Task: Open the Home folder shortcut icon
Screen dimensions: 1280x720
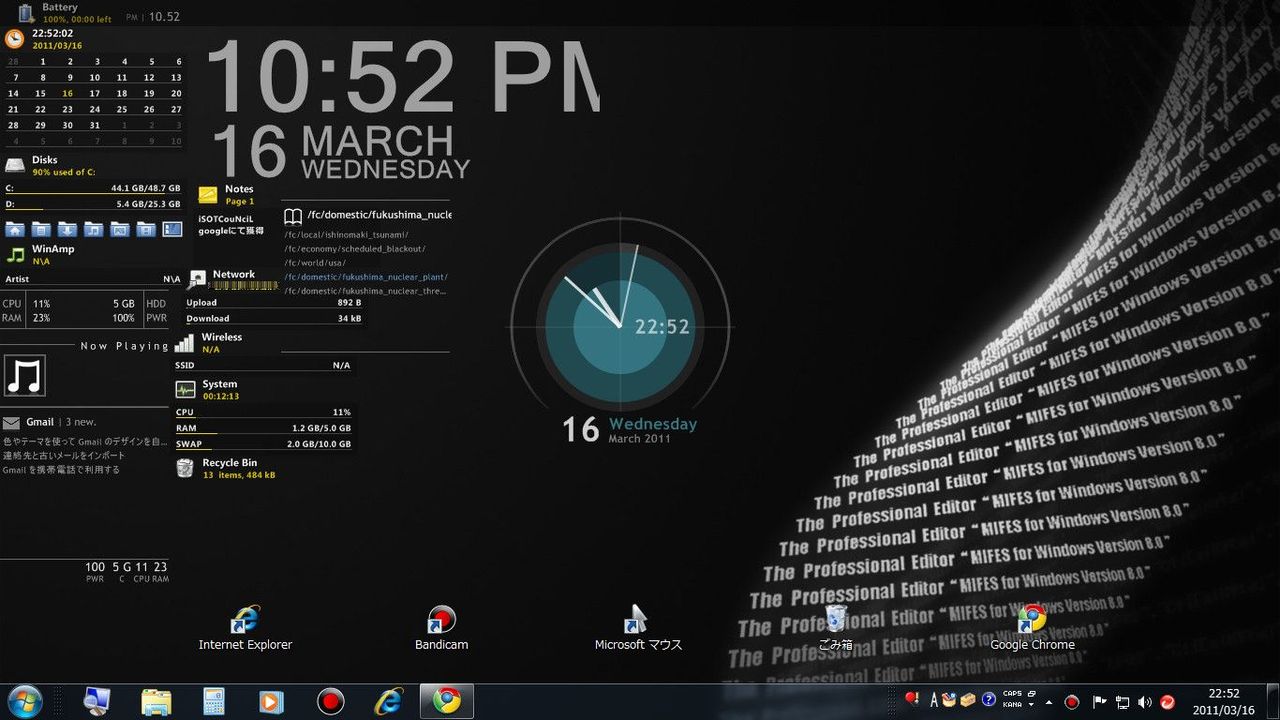Action: (15, 229)
